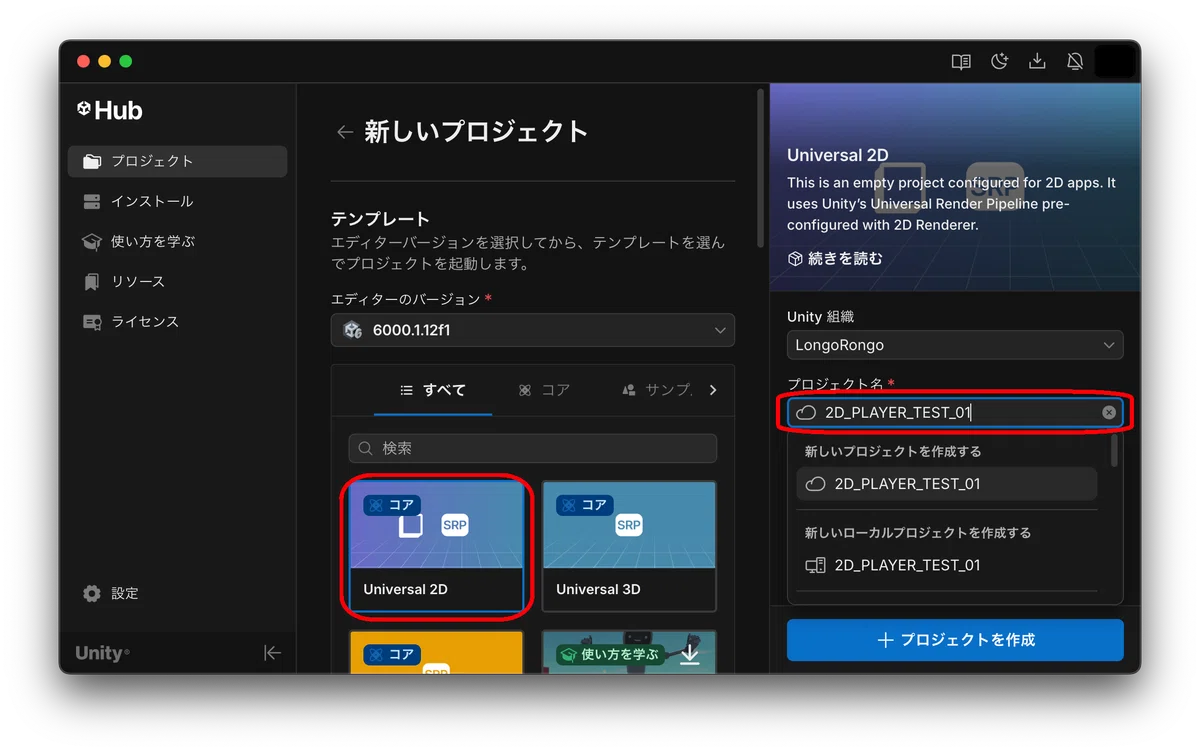Image resolution: width=1200 pixels, height=752 pixels.
Task: Click the Unity Hub logo
Action: [110, 110]
